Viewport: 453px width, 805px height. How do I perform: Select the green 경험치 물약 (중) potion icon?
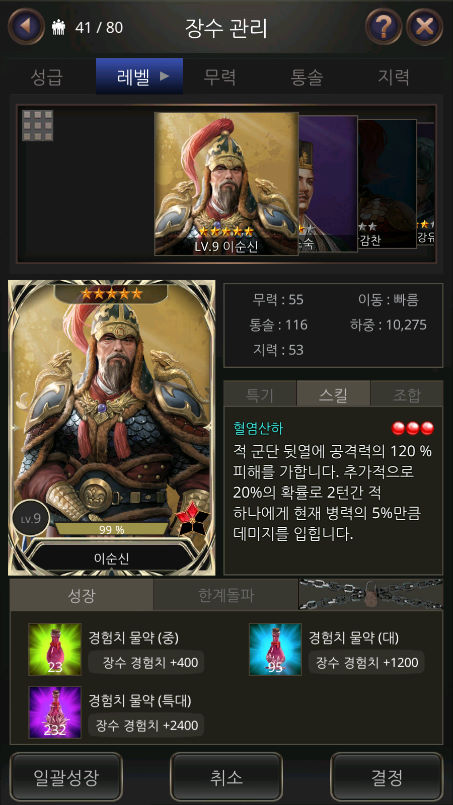(x=54, y=649)
